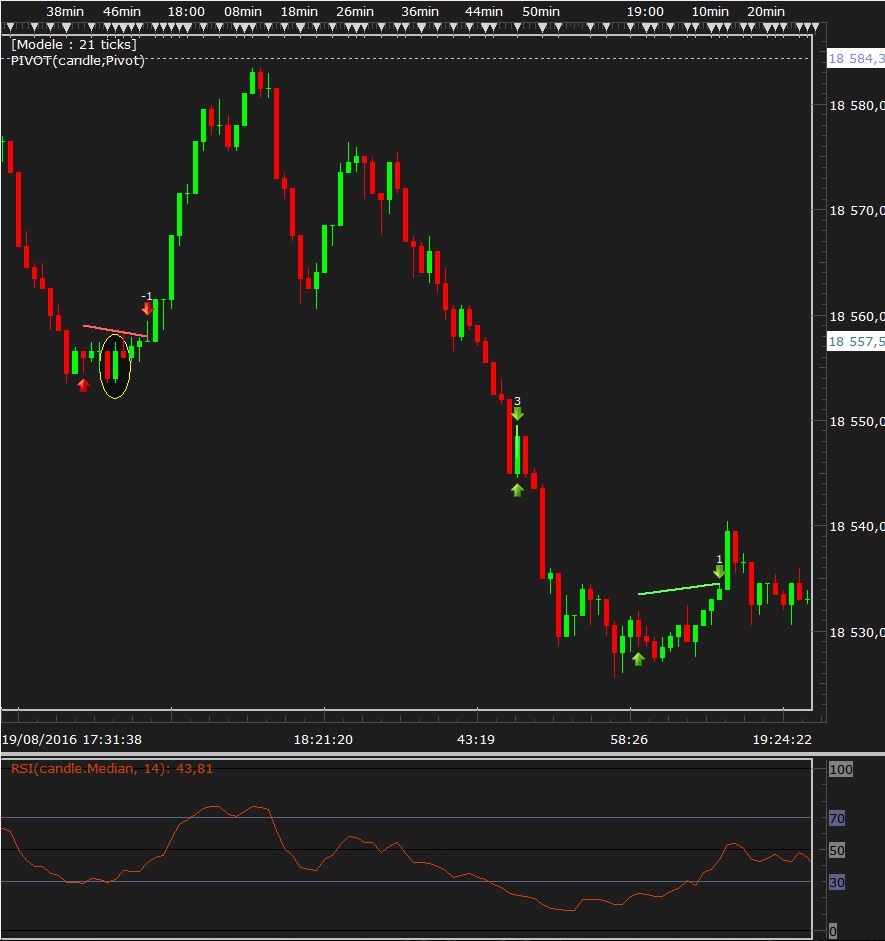Click the 18 550,0 price axis label
Image resolution: width=885 pixels, height=941 pixels.
coord(857,421)
